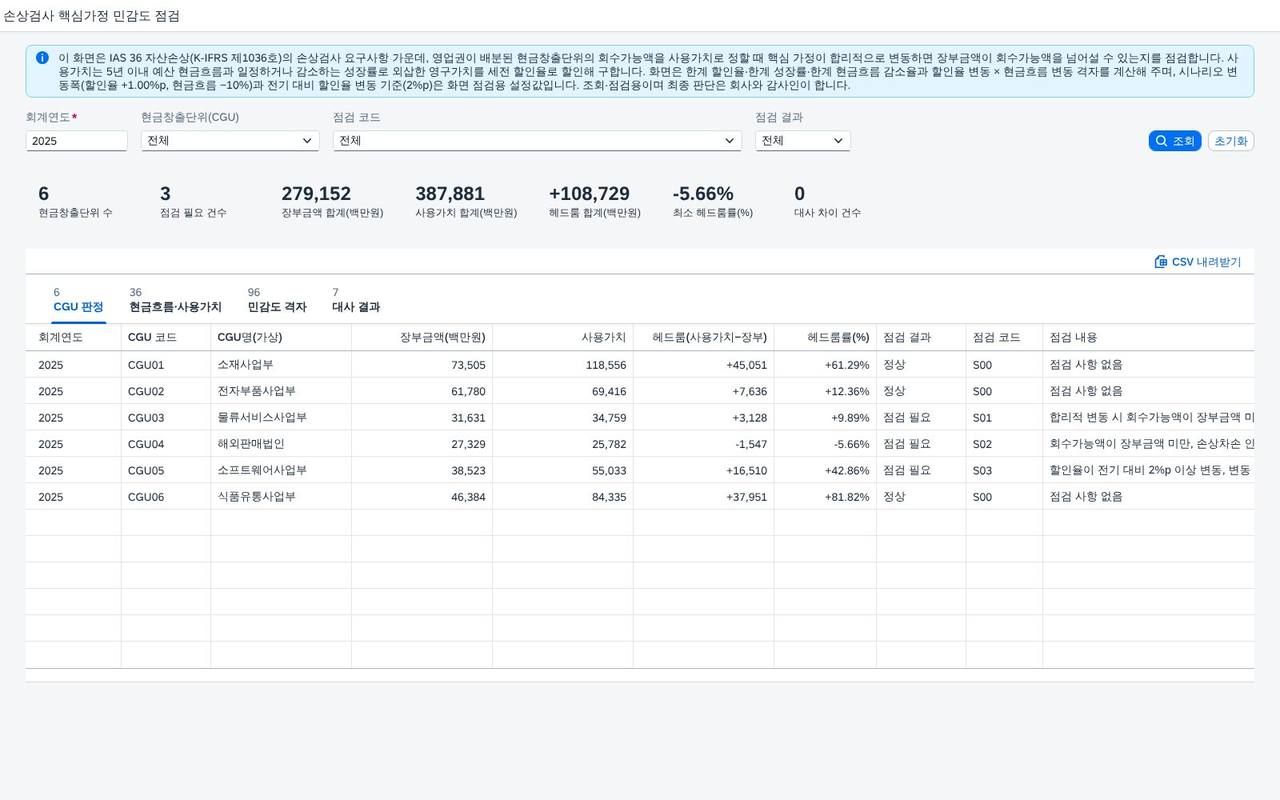Click the CGU 코드 column header

point(166,338)
